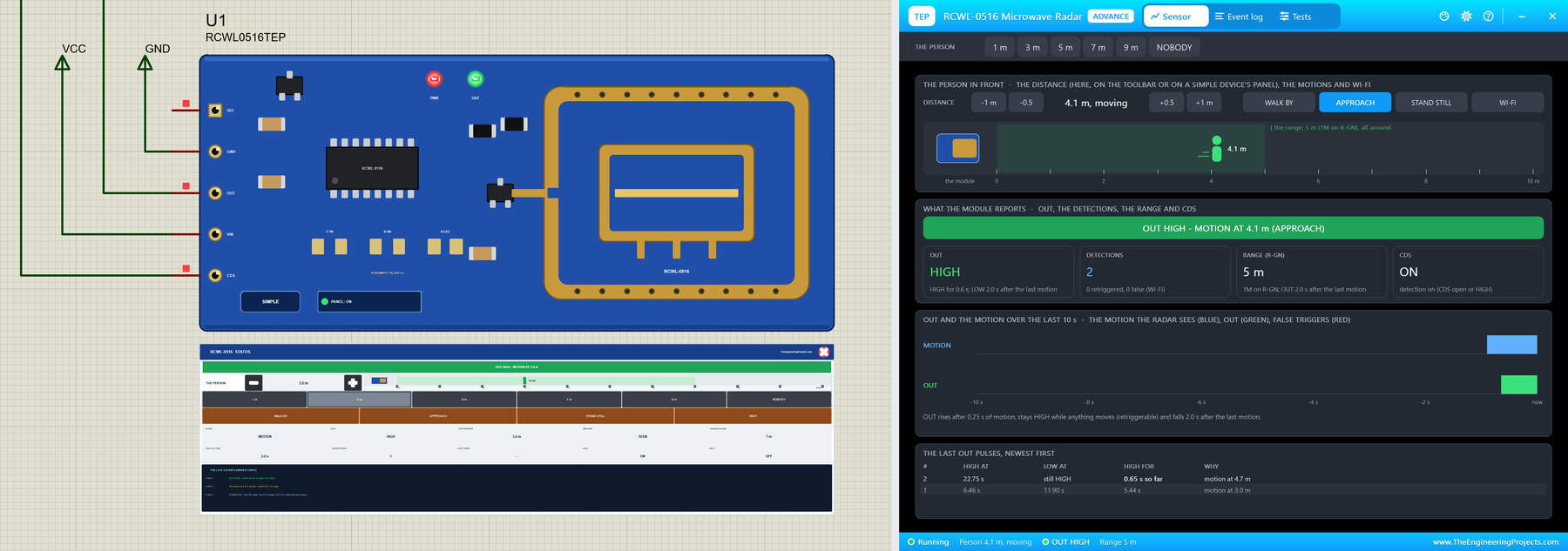
Task: Toggle the SIMPLE mode button on the board
Action: [x=270, y=301]
